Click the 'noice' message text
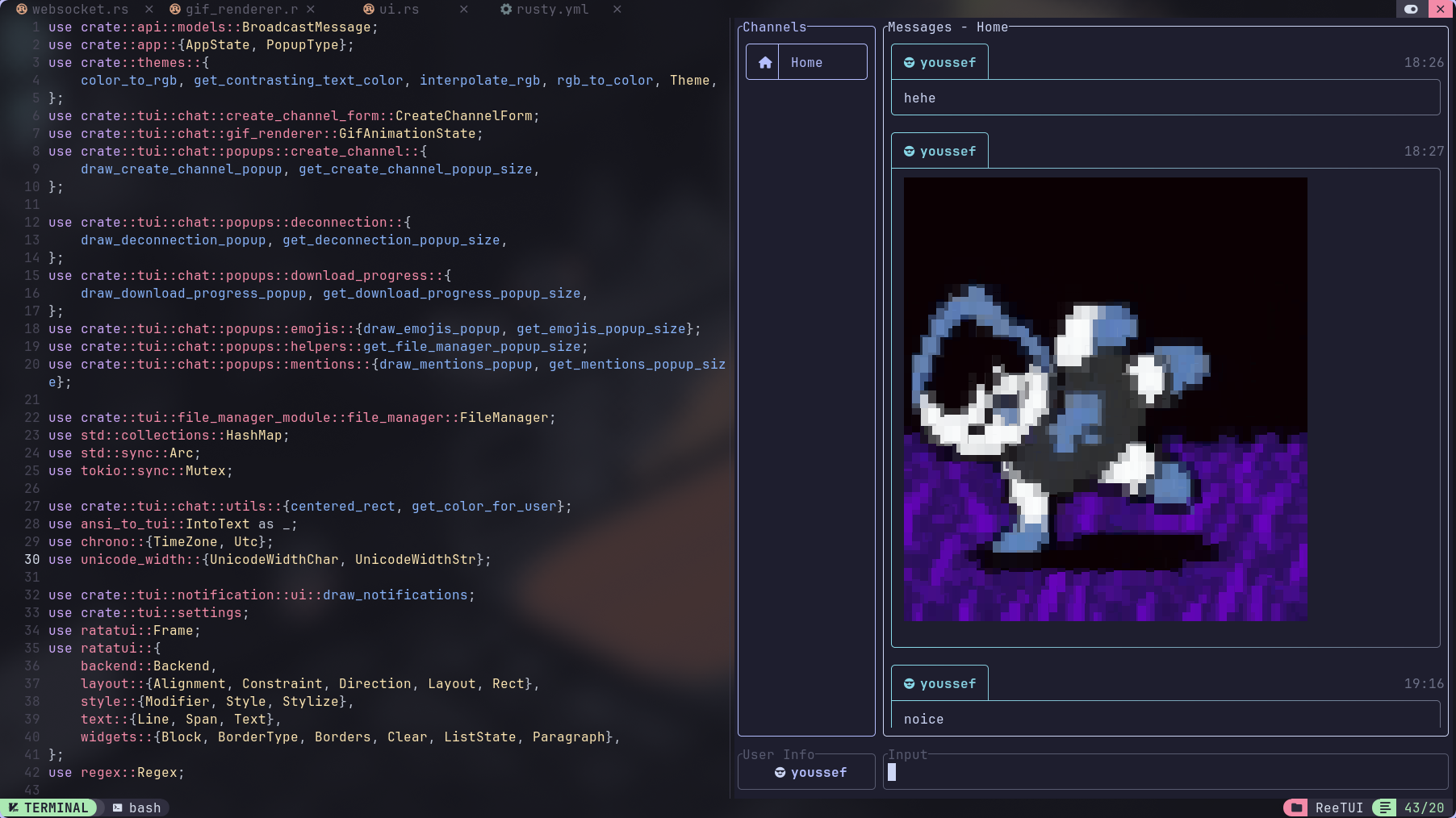 point(923,719)
